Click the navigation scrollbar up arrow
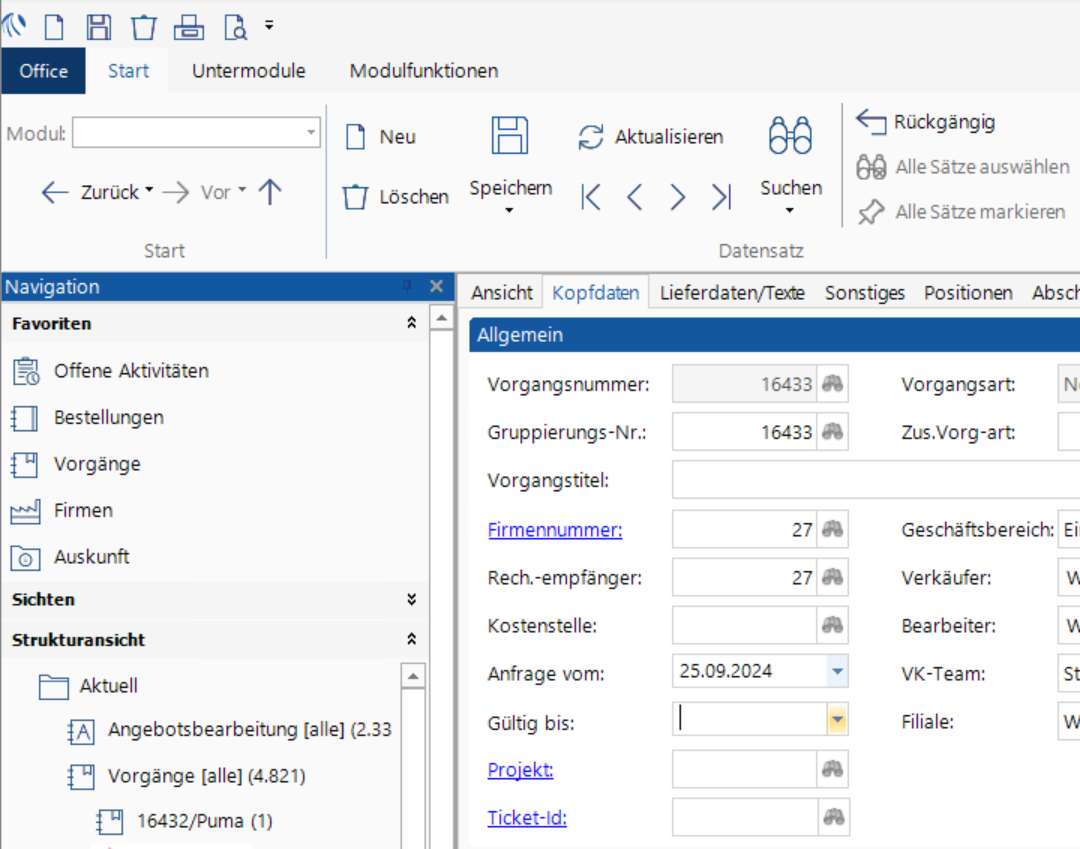The width and height of the screenshot is (1080, 849). pyautogui.click(x=442, y=318)
